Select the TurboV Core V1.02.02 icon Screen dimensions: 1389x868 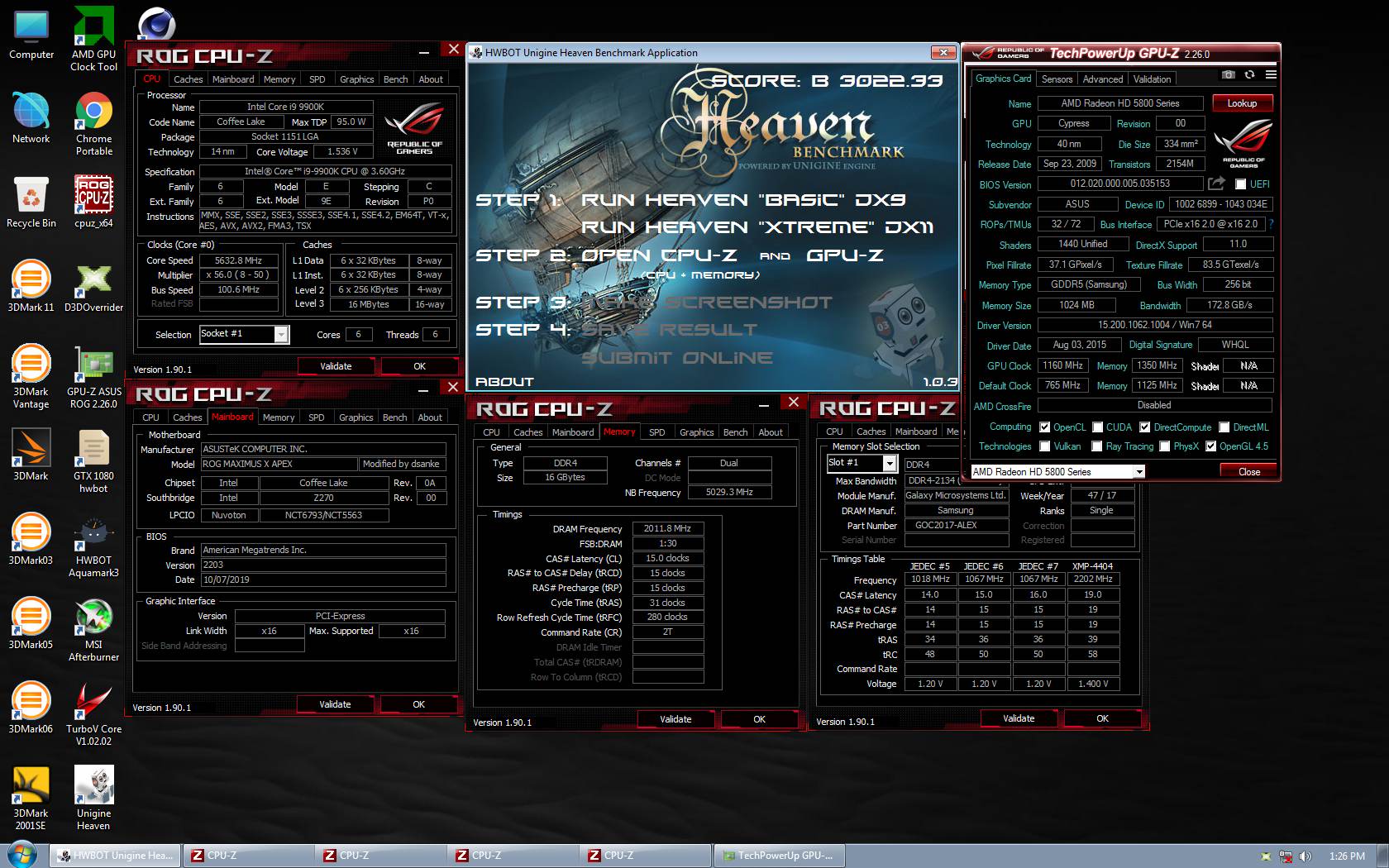click(x=93, y=714)
